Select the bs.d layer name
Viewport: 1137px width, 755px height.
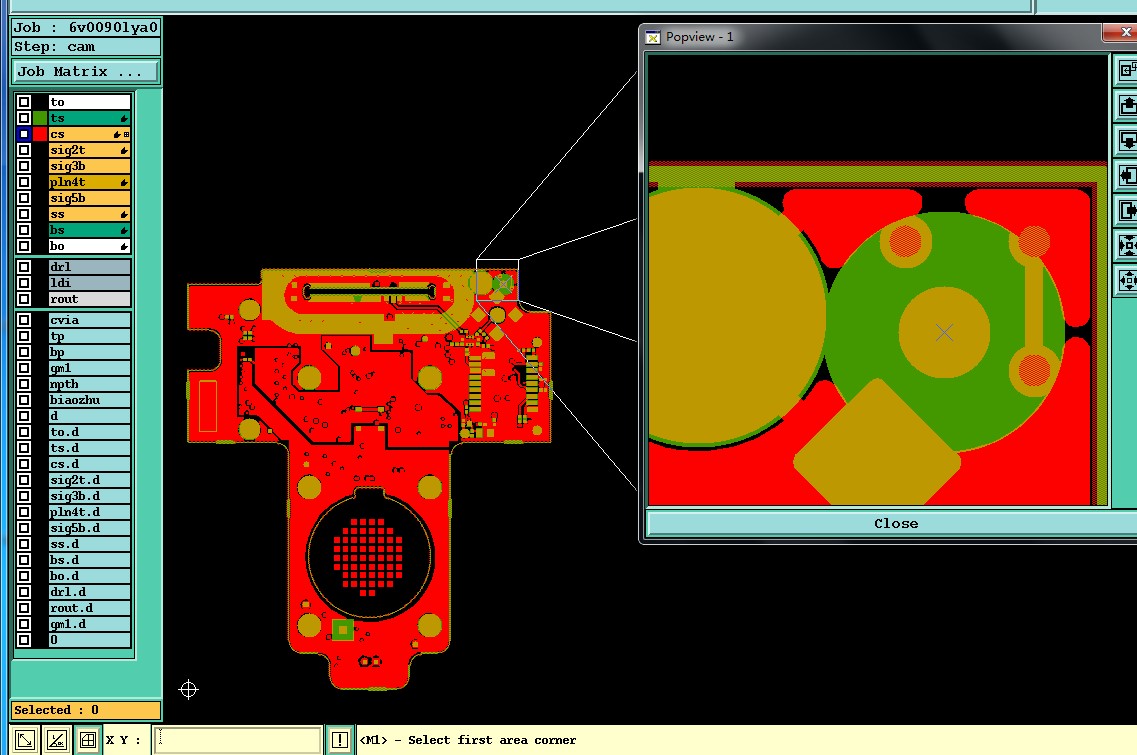pos(90,559)
